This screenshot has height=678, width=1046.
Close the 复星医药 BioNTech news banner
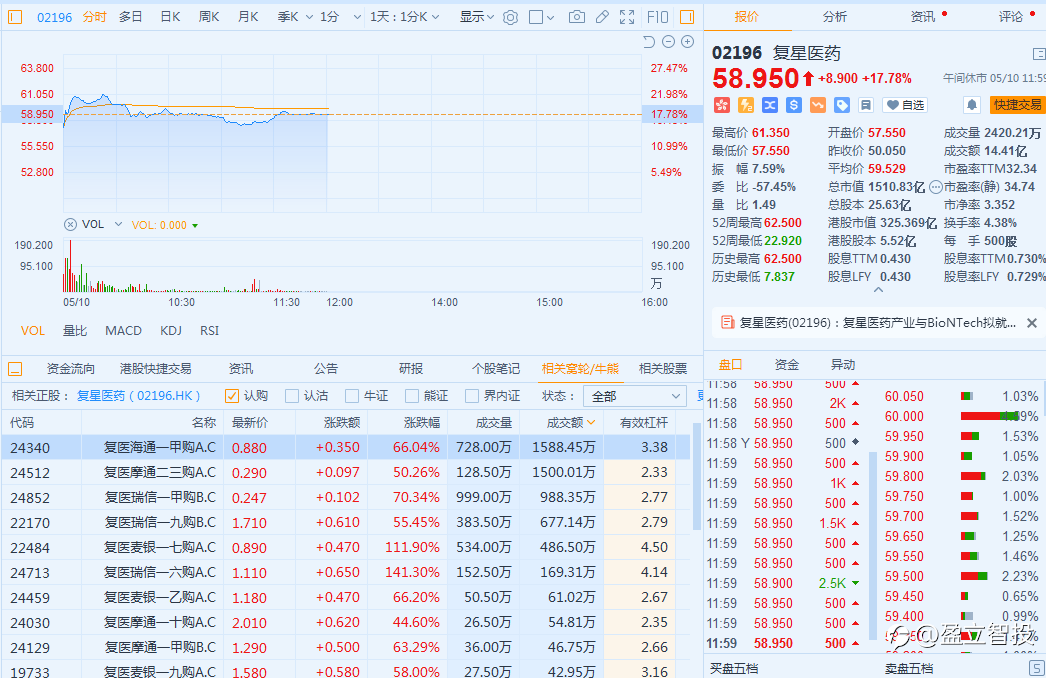(1031, 323)
